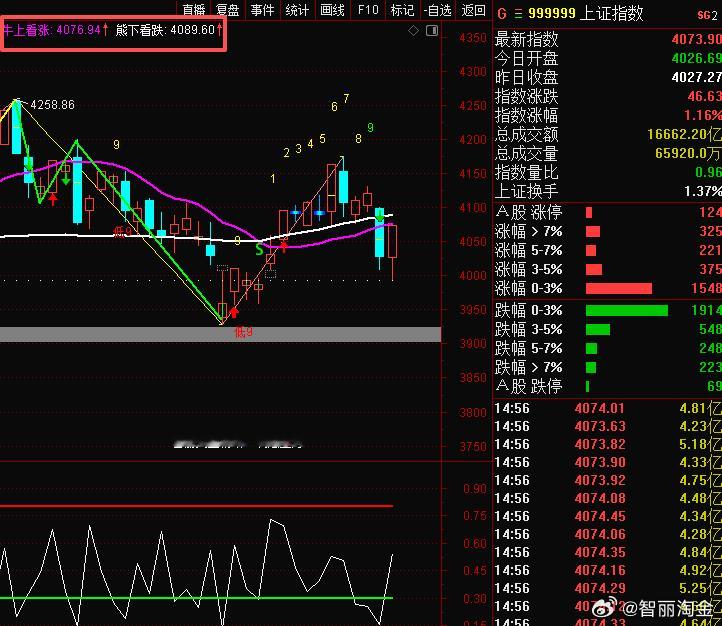Click the green horizontal line in the indicator panel
Screen dimensions: 722x626
pyautogui.click(x=197, y=598)
